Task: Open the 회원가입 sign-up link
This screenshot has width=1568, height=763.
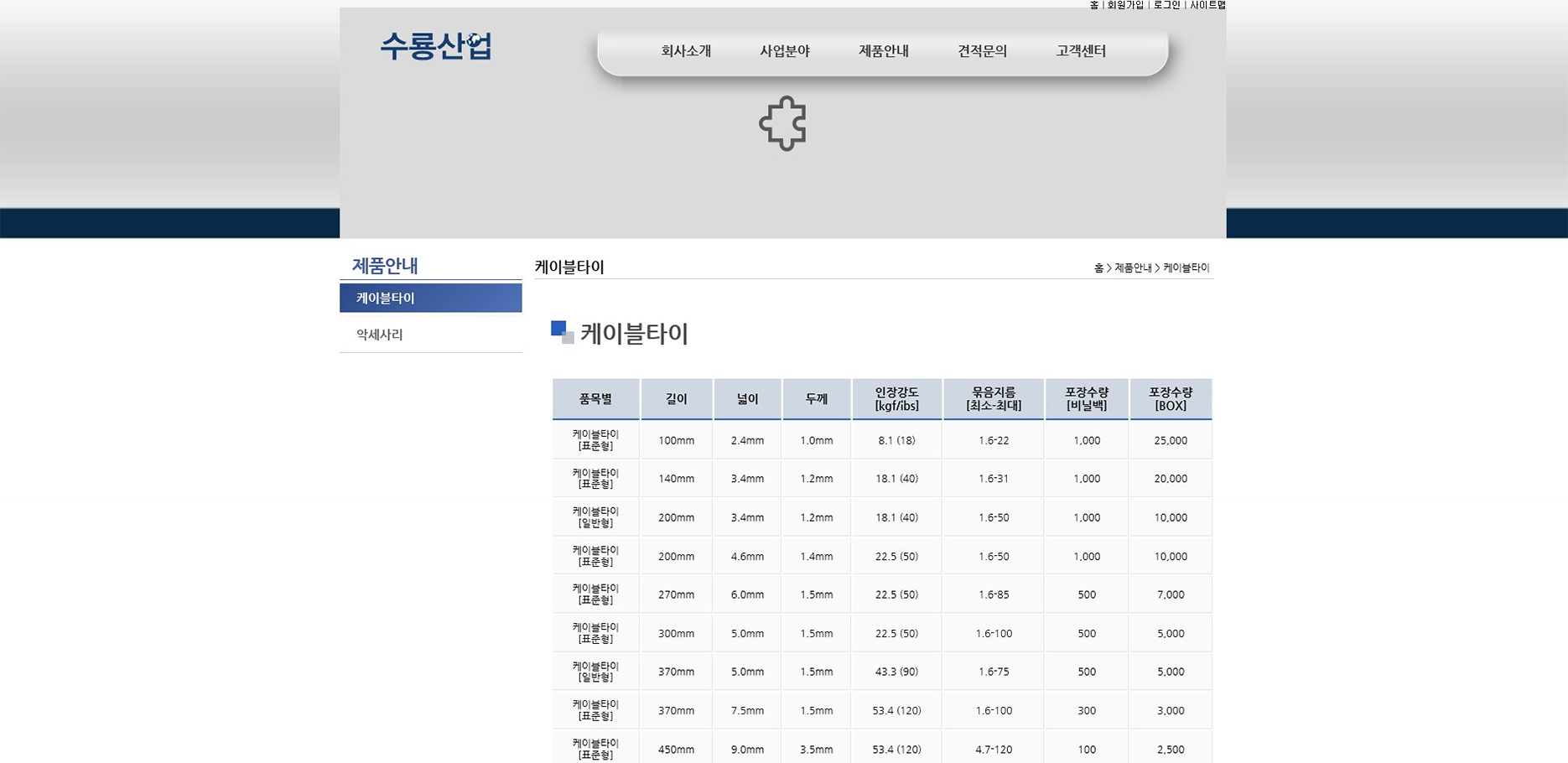Action: pyautogui.click(x=1125, y=5)
